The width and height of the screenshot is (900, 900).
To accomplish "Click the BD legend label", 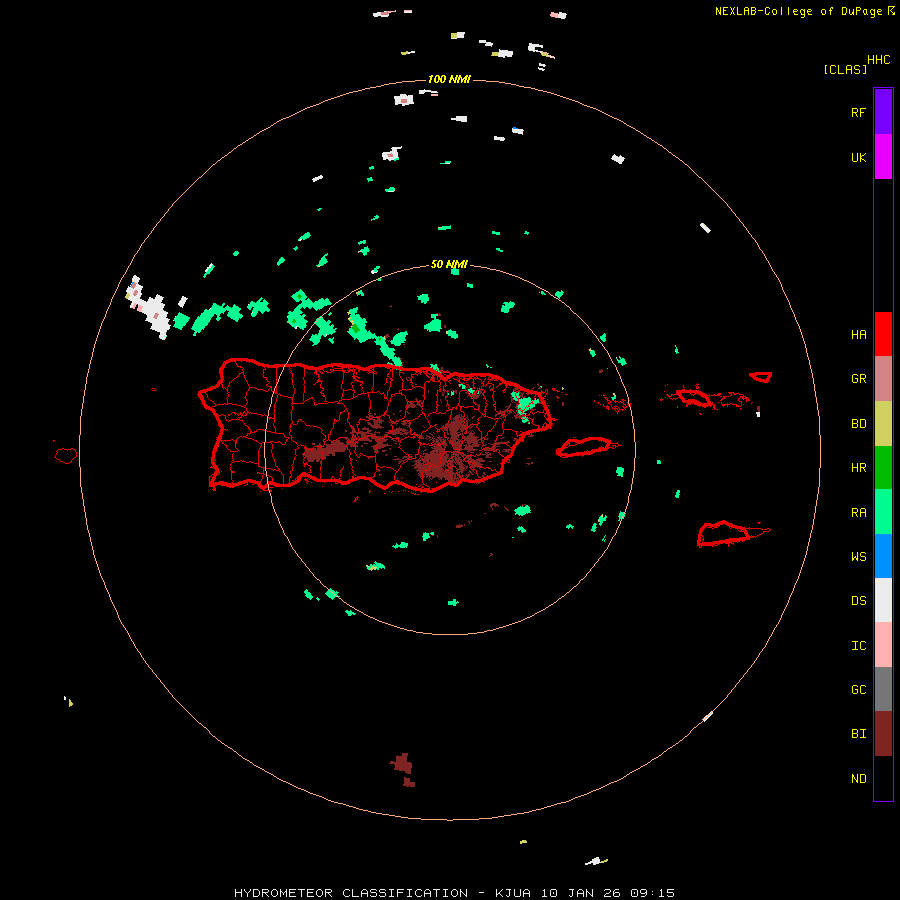I will coord(858,424).
